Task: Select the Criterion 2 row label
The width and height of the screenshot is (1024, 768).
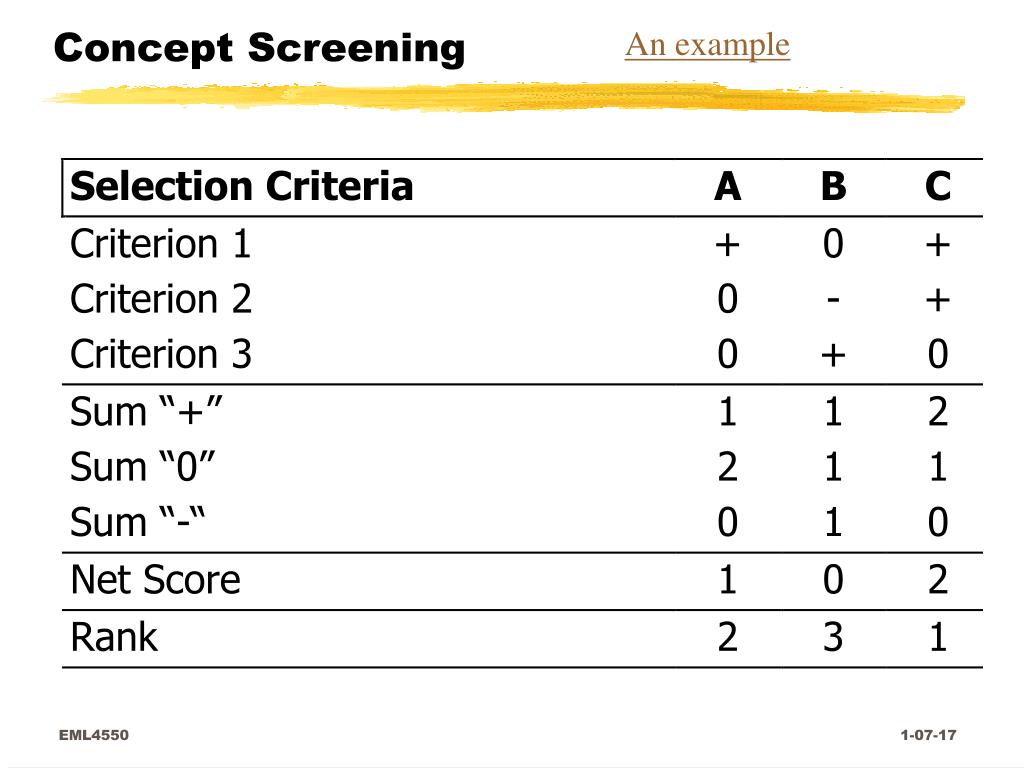Action: pos(161,300)
